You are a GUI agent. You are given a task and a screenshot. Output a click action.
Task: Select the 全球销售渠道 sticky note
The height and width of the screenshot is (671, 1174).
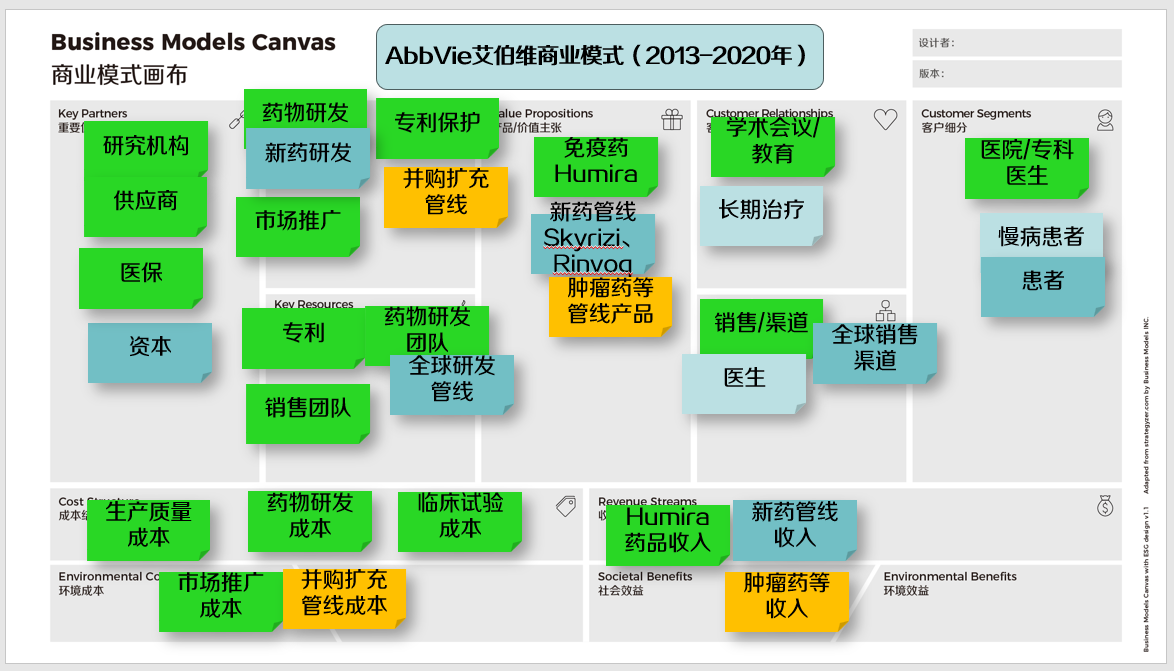[x=875, y=353]
